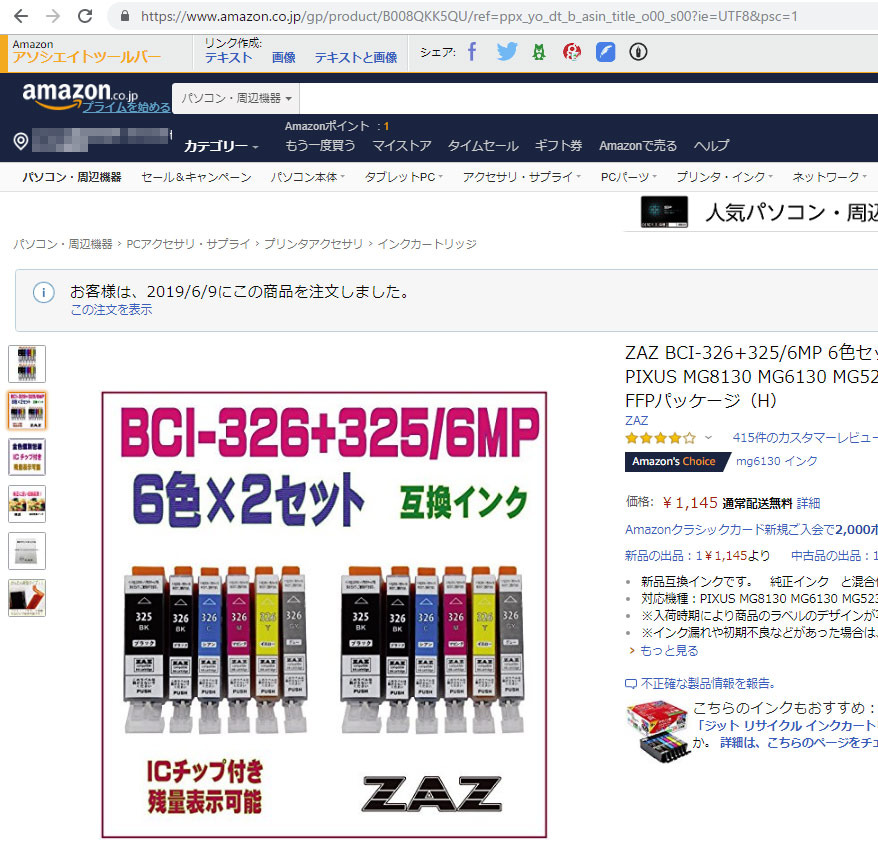The height and width of the screenshot is (857, 878).
Task: Open マイストア in the navigation bar
Action: pyautogui.click(x=401, y=146)
